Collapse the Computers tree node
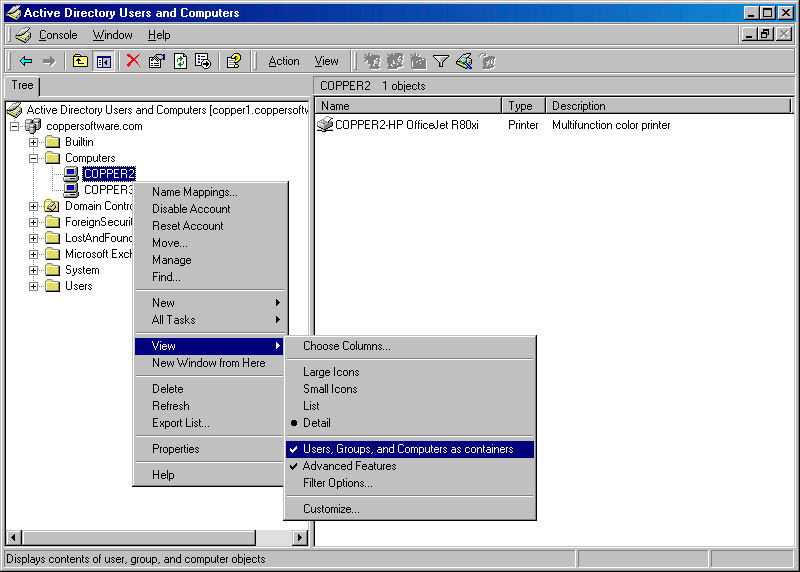 point(34,158)
